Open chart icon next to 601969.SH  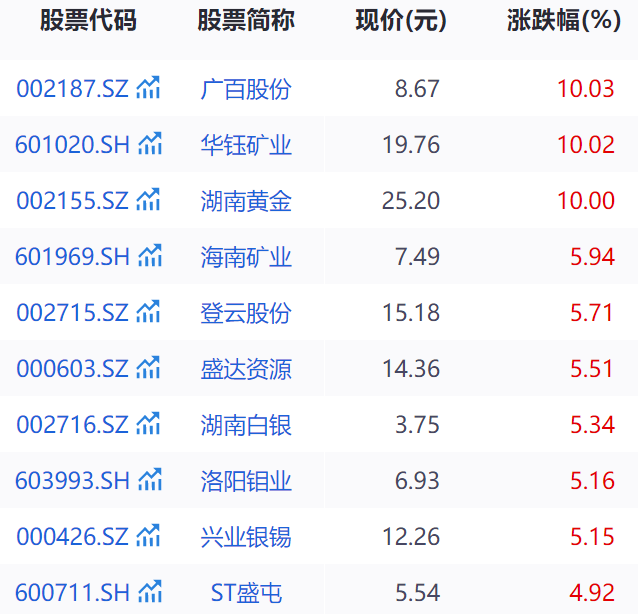pyautogui.click(x=150, y=255)
